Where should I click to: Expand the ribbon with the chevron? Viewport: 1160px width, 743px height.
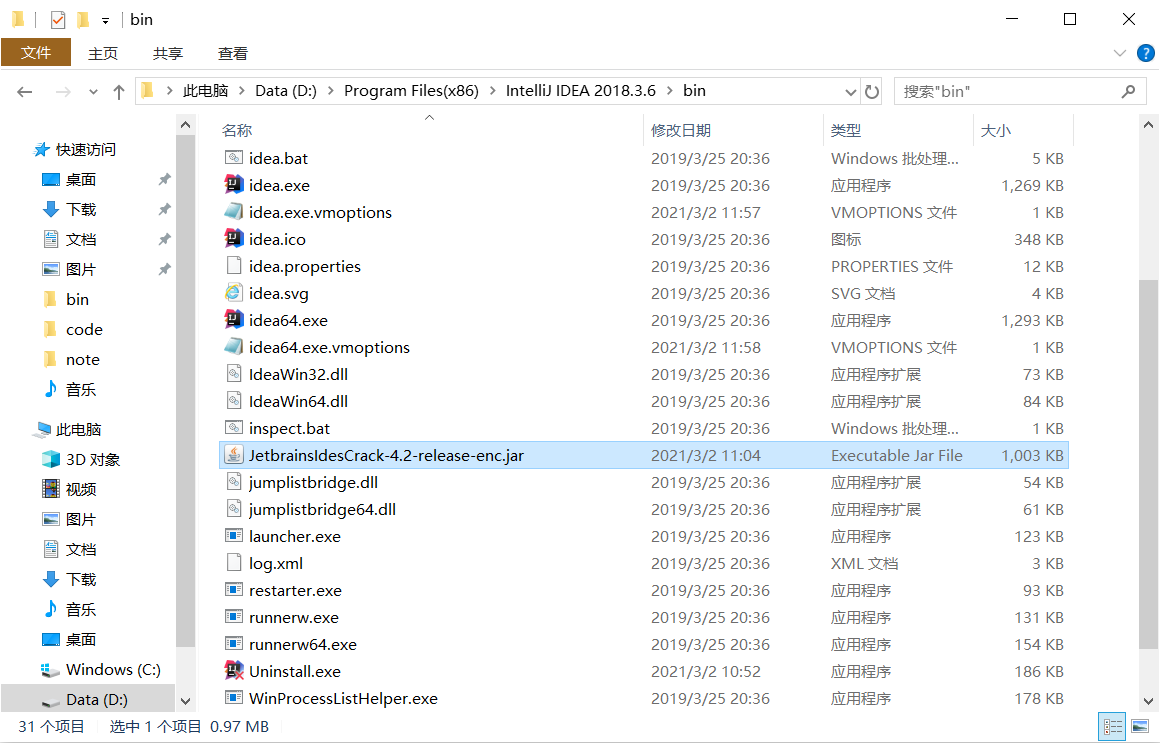[1119, 53]
